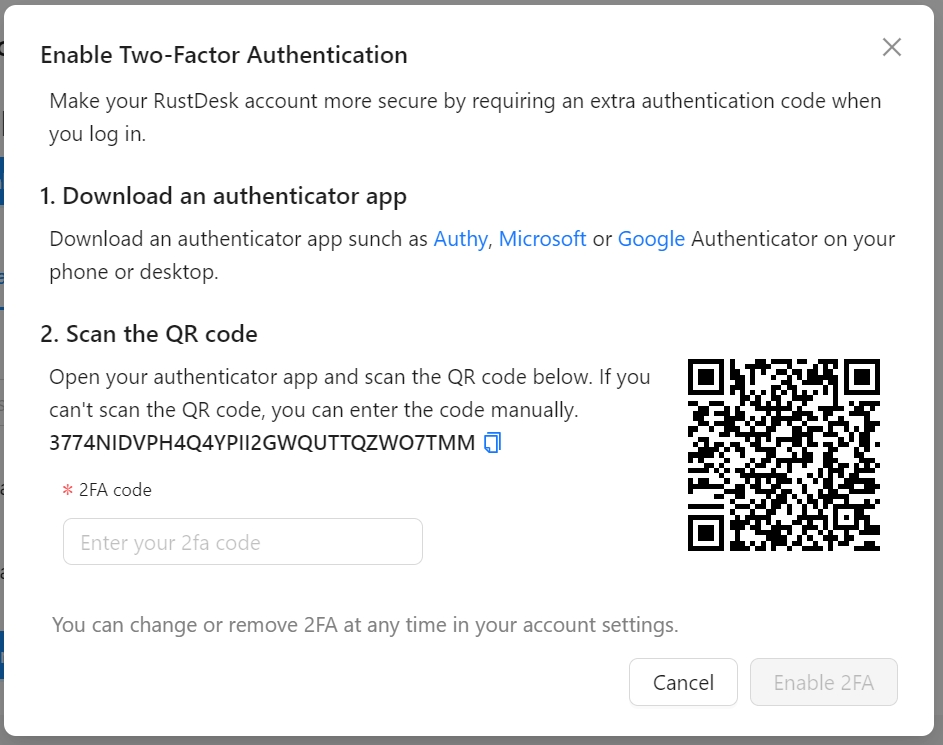Click the Enable 2FA button

[823, 682]
